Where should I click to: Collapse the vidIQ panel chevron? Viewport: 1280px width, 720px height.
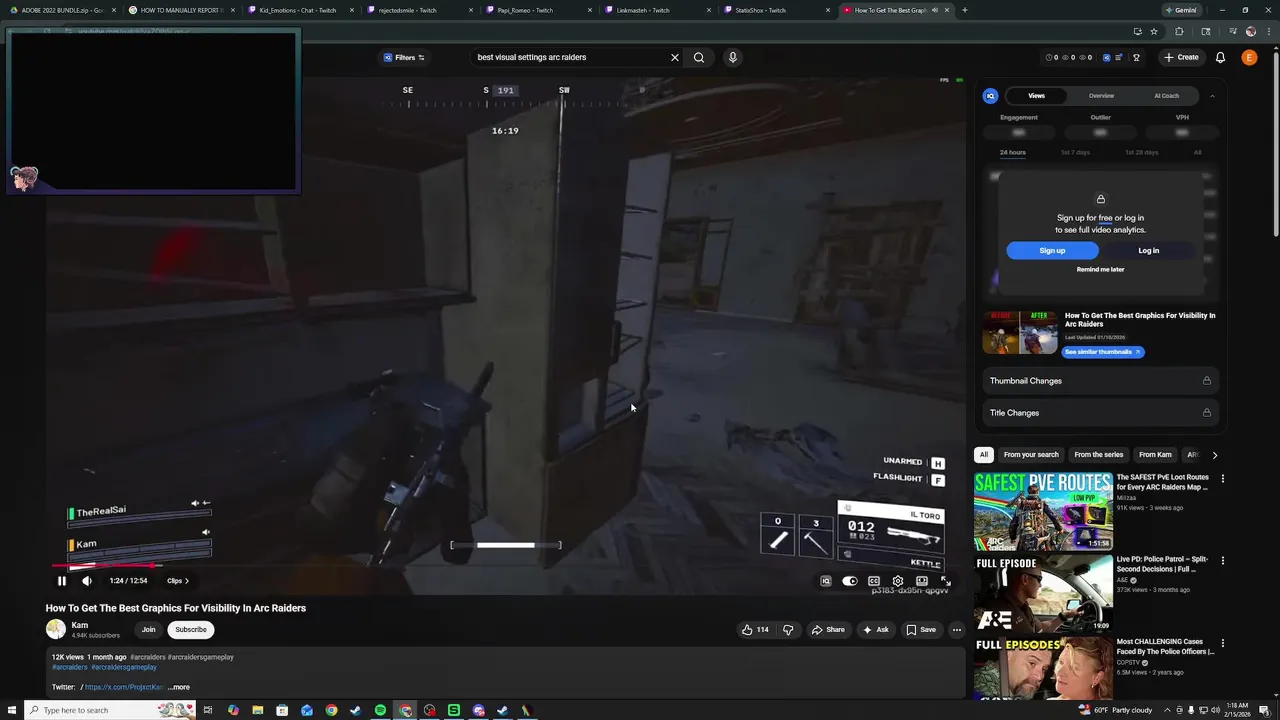[1212, 96]
